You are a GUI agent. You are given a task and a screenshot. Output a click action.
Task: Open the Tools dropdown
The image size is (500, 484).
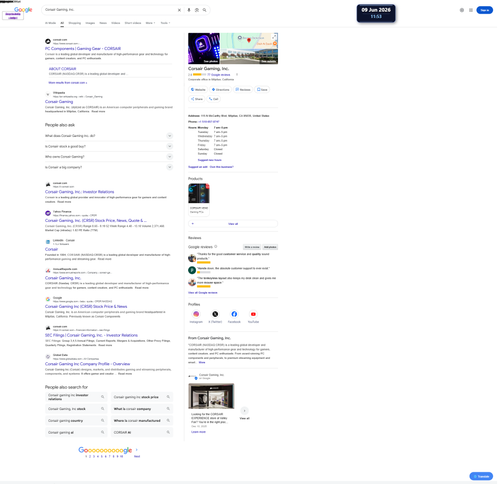[165, 23]
